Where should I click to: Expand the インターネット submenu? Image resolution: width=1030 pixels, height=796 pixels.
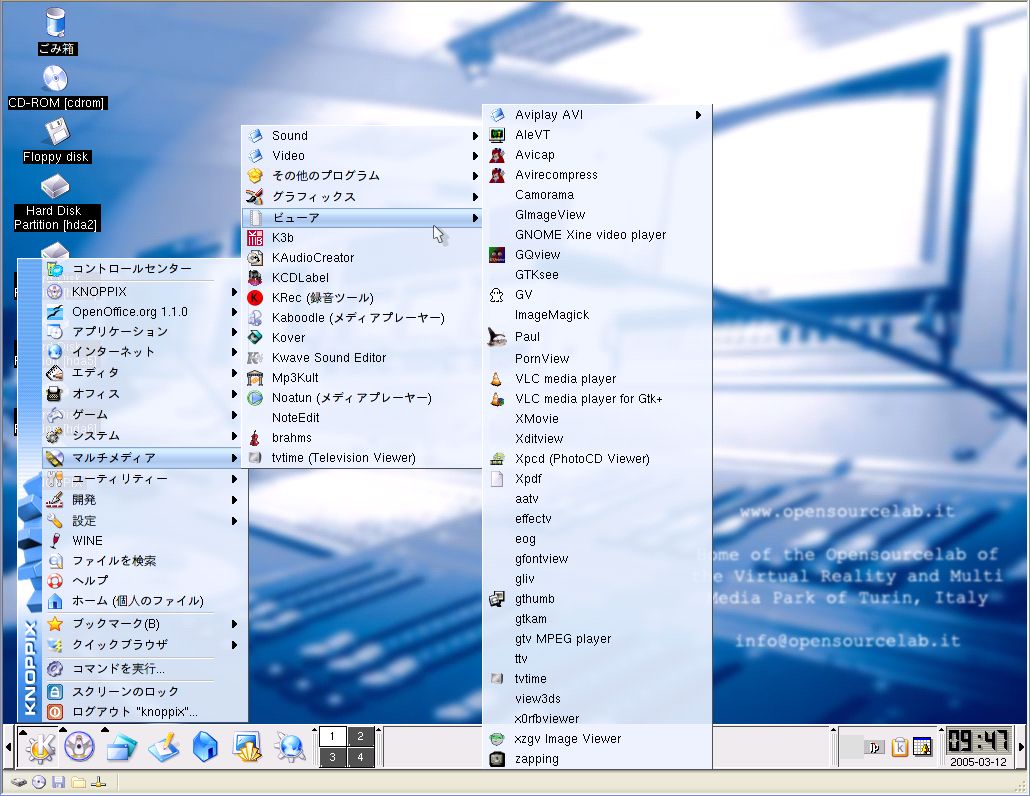point(142,352)
